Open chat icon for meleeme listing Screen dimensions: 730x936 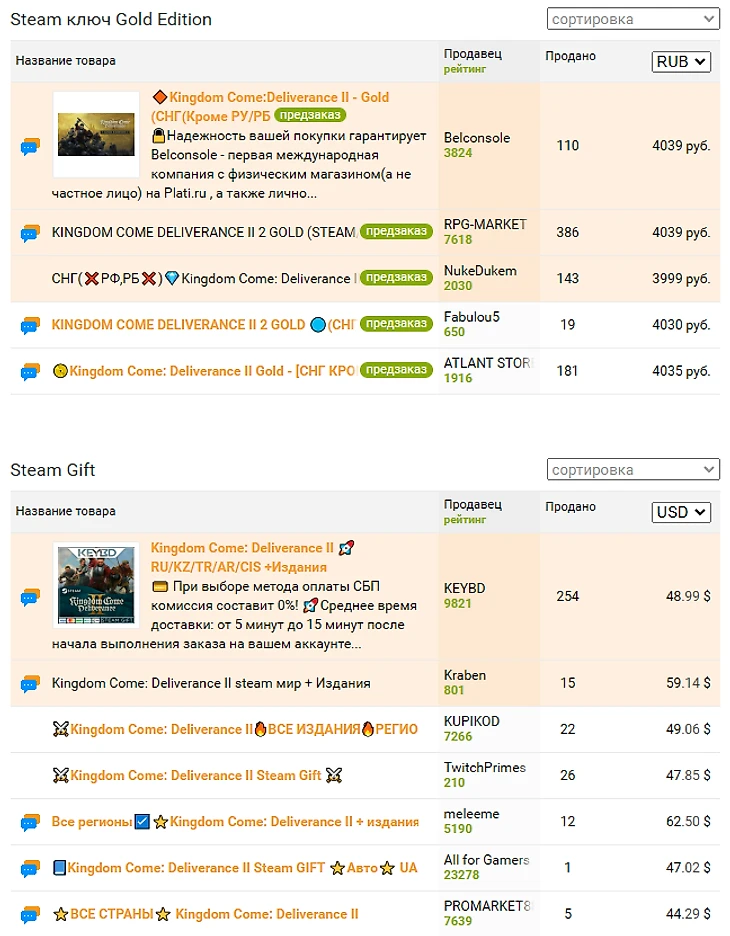click(30, 823)
